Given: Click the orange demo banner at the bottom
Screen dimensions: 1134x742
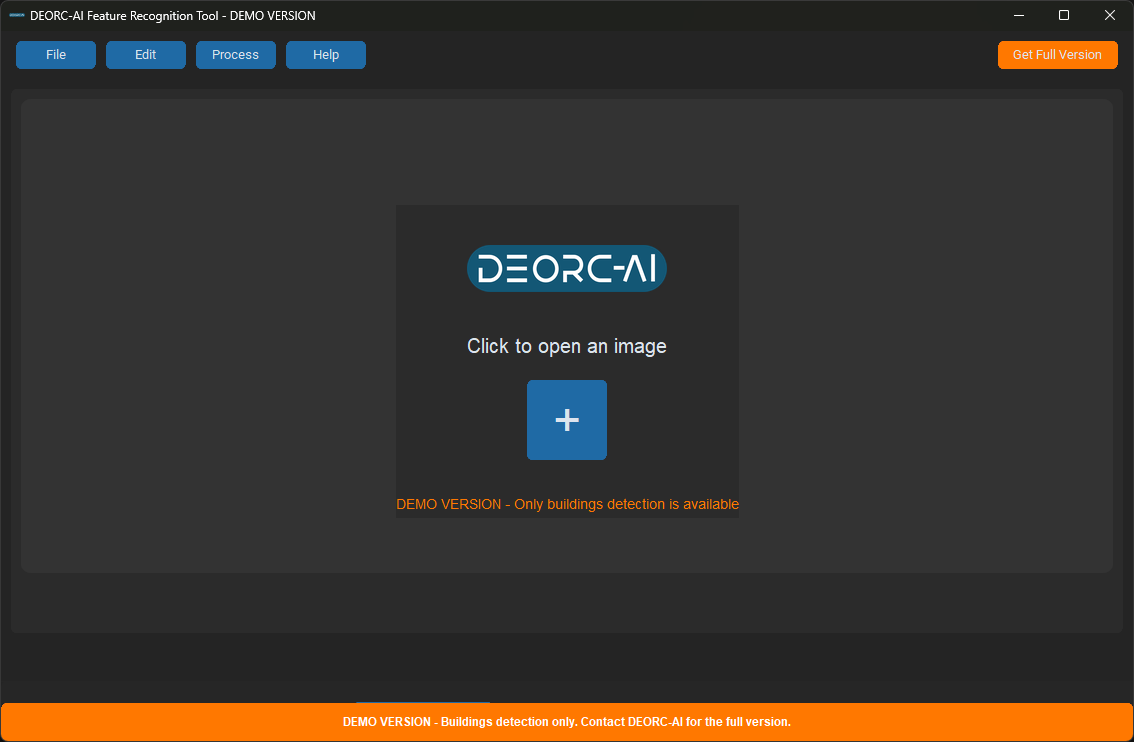Looking at the screenshot, I should click(x=567, y=722).
